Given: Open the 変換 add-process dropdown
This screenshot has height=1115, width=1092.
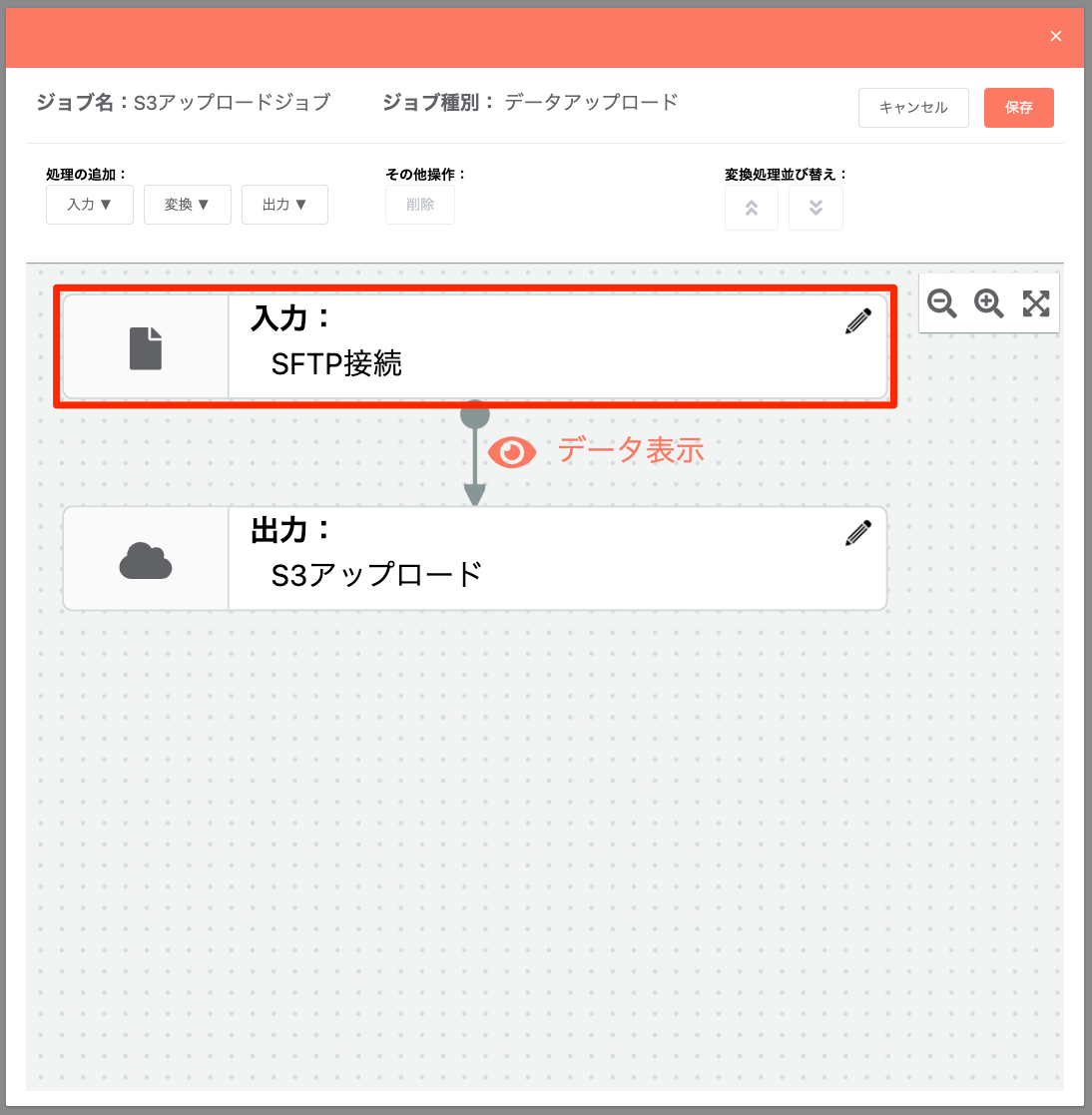Looking at the screenshot, I should point(187,205).
